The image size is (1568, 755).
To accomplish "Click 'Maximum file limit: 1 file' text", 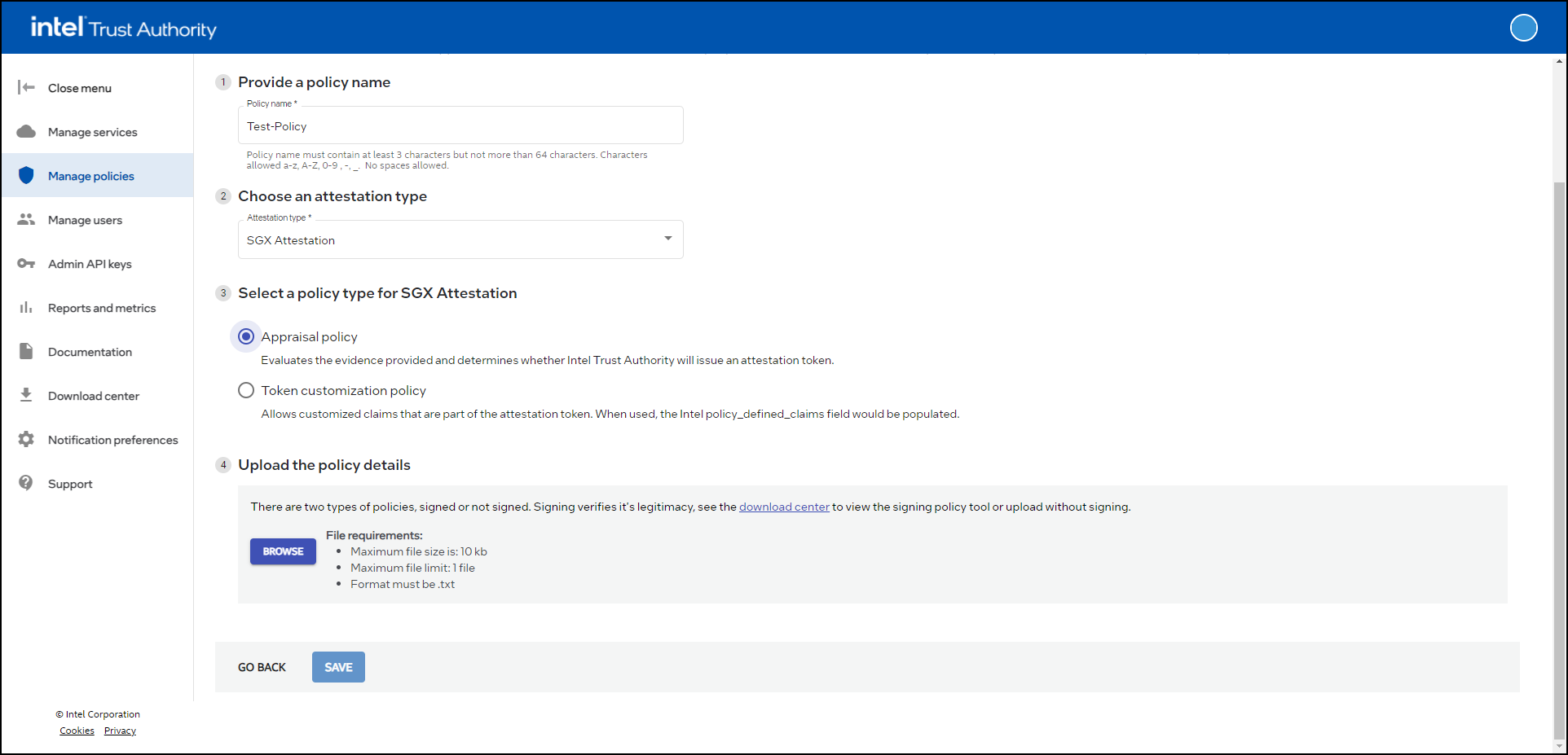I will click(x=412, y=568).
